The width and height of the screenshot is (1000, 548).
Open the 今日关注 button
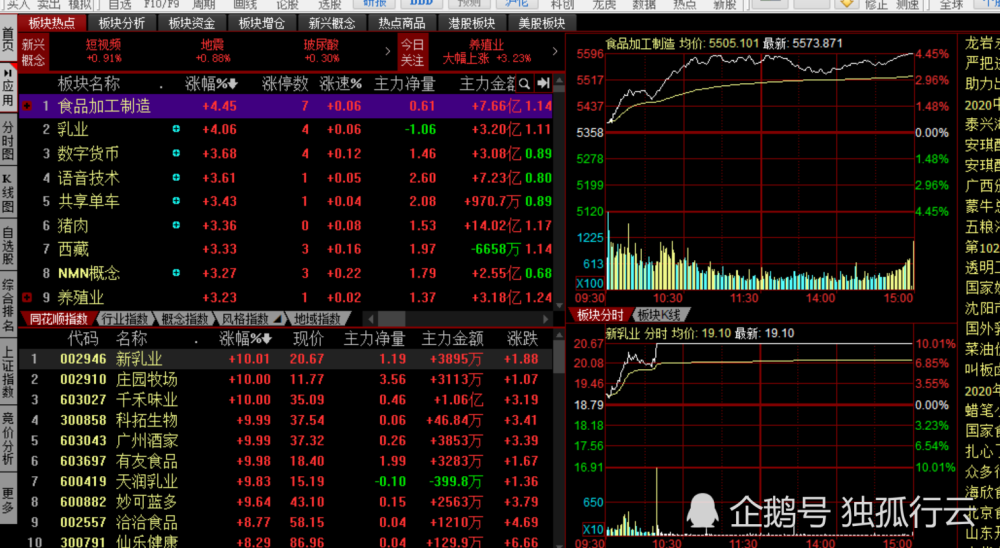point(412,52)
